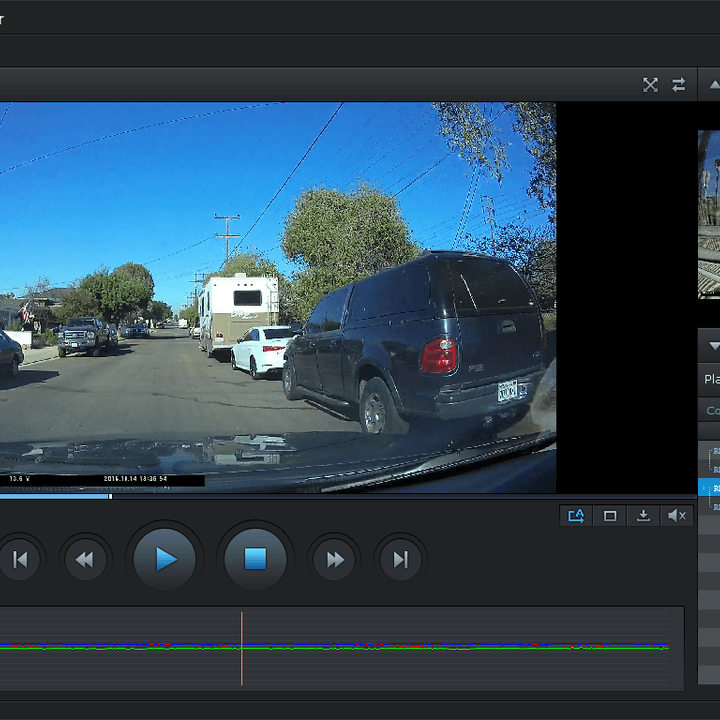Click the blue Co... label in the right panel
Viewport: 720px width, 720px height.
coord(713,411)
